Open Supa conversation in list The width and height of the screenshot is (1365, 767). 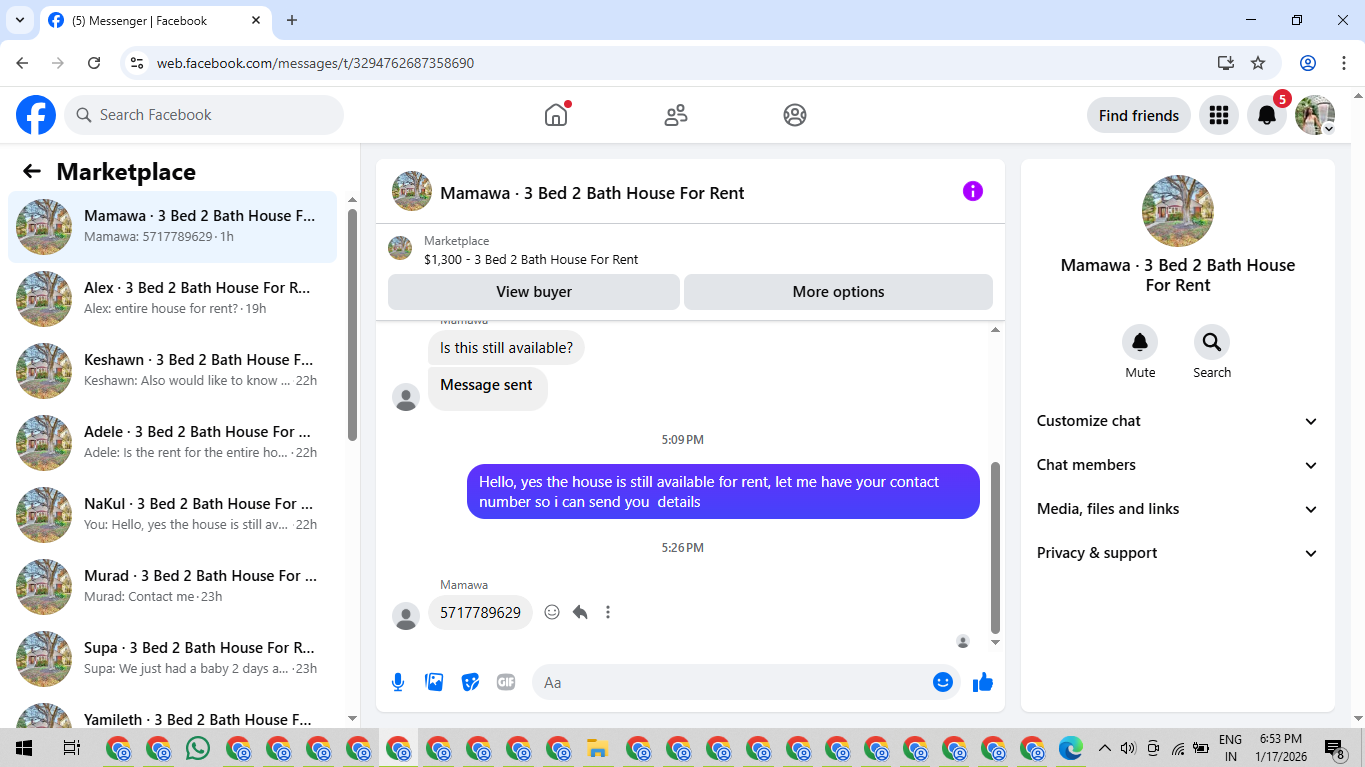pos(173,659)
